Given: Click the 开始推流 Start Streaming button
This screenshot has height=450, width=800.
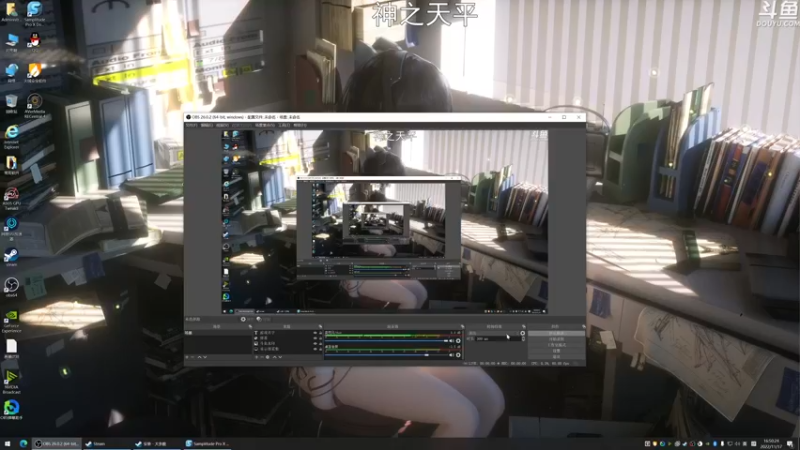Looking at the screenshot, I should (x=557, y=333).
